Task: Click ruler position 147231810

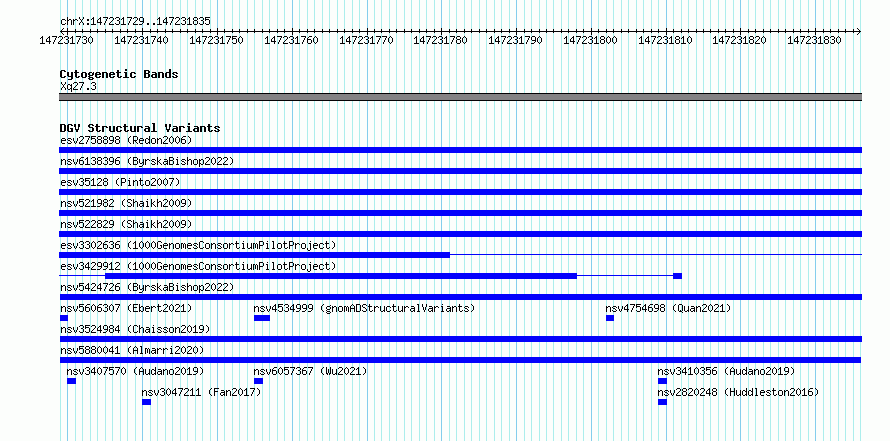Action: tap(665, 40)
